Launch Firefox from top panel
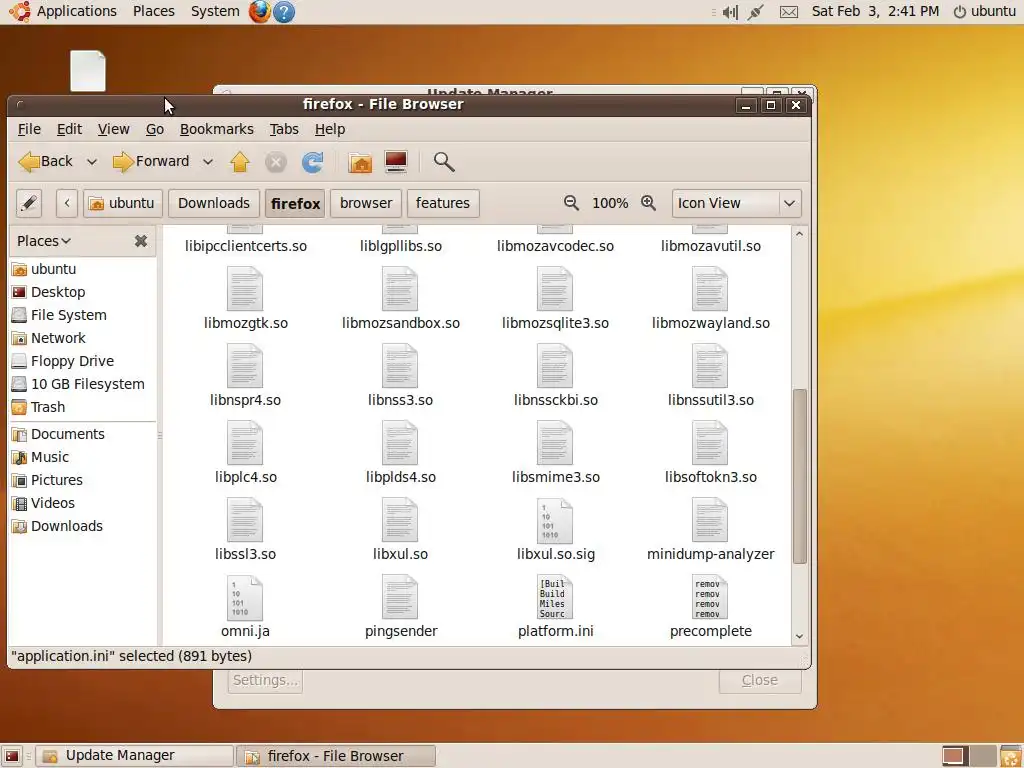Screen dimensions: 1024x768 click(259, 11)
